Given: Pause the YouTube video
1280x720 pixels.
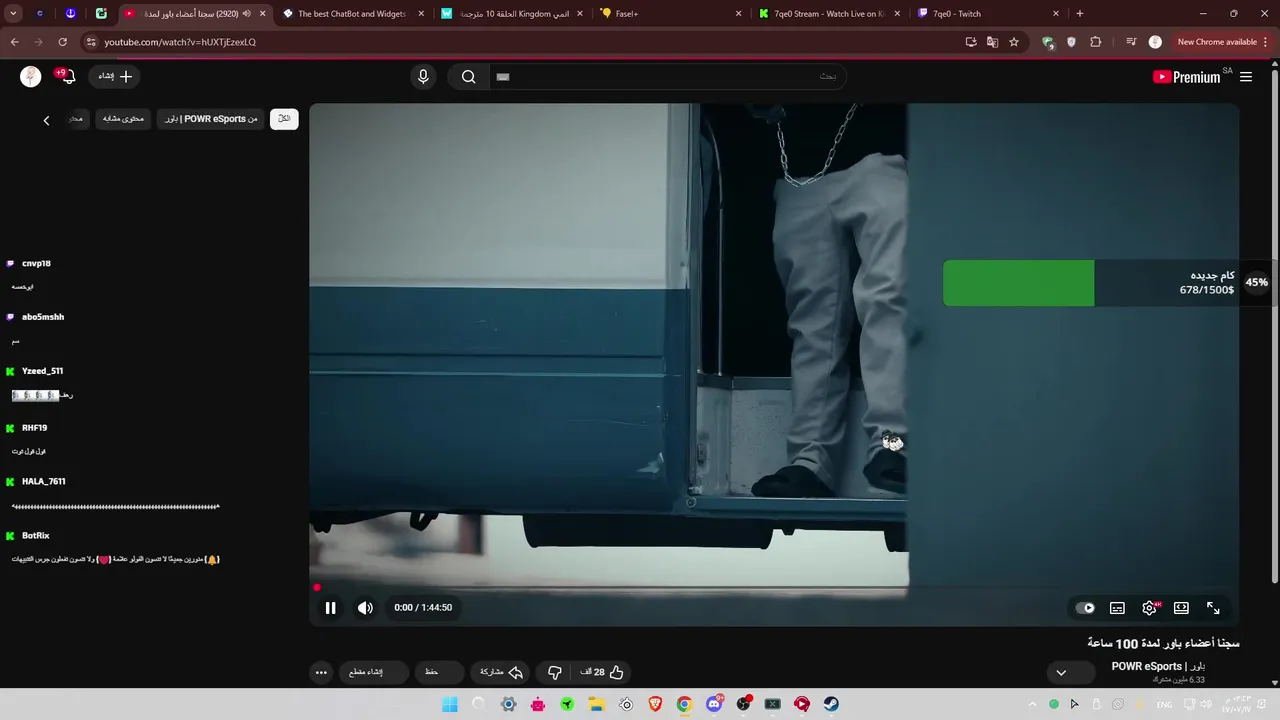Looking at the screenshot, I should [330, 608].
